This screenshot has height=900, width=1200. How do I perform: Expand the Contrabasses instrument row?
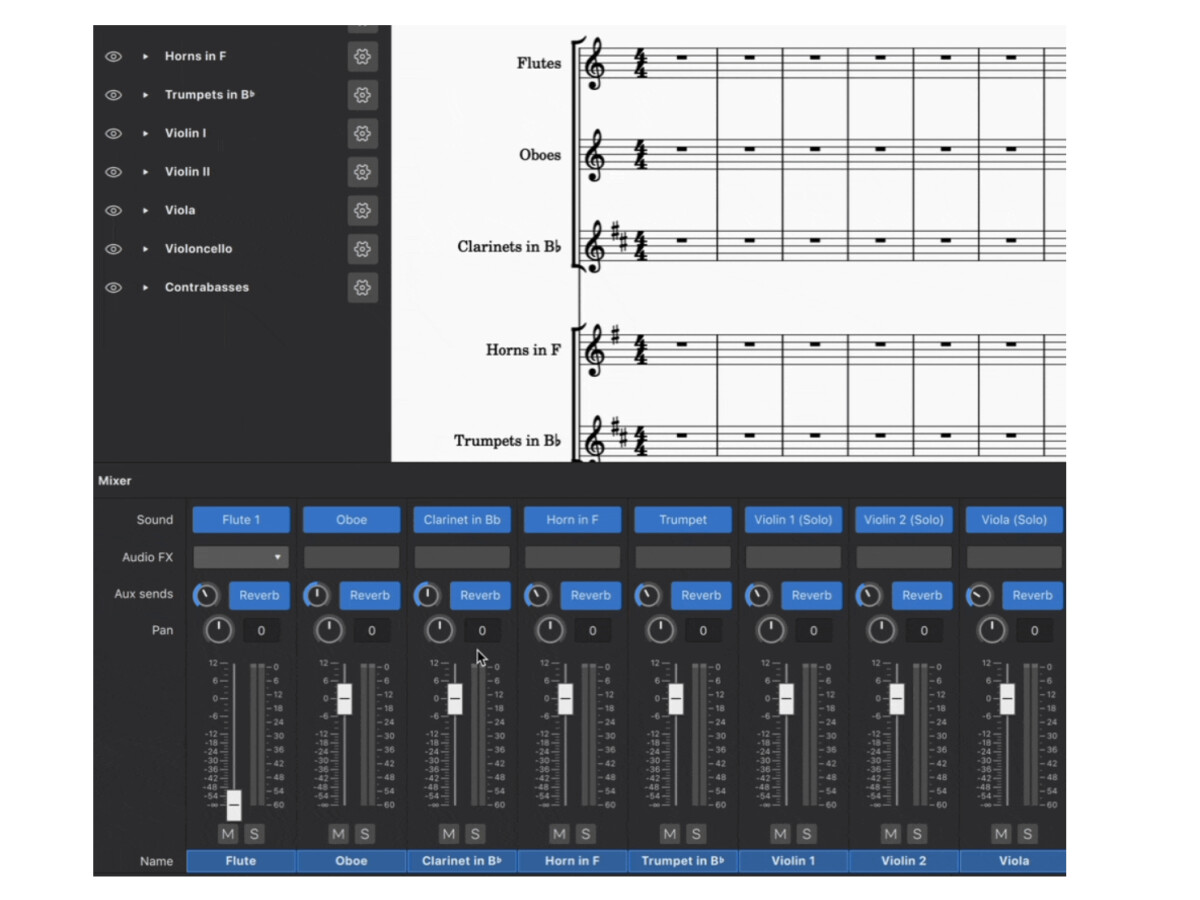(145, 287)
